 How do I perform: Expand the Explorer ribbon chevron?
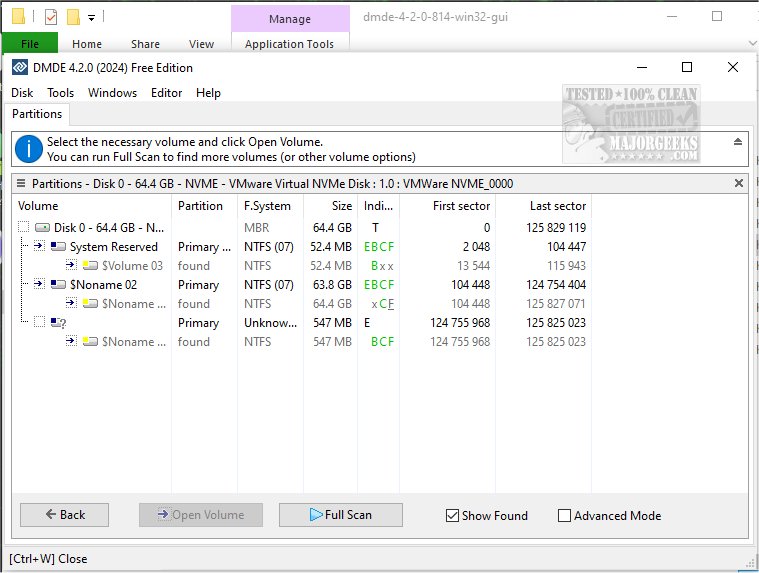pos(752,44)
